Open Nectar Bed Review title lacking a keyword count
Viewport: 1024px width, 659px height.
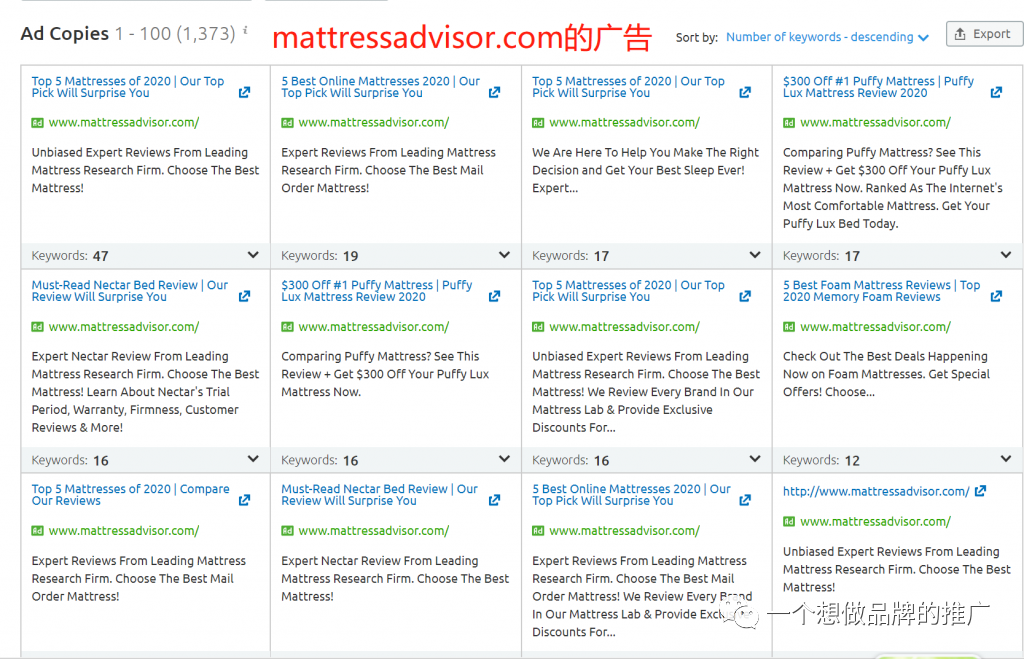pos(379,494)
